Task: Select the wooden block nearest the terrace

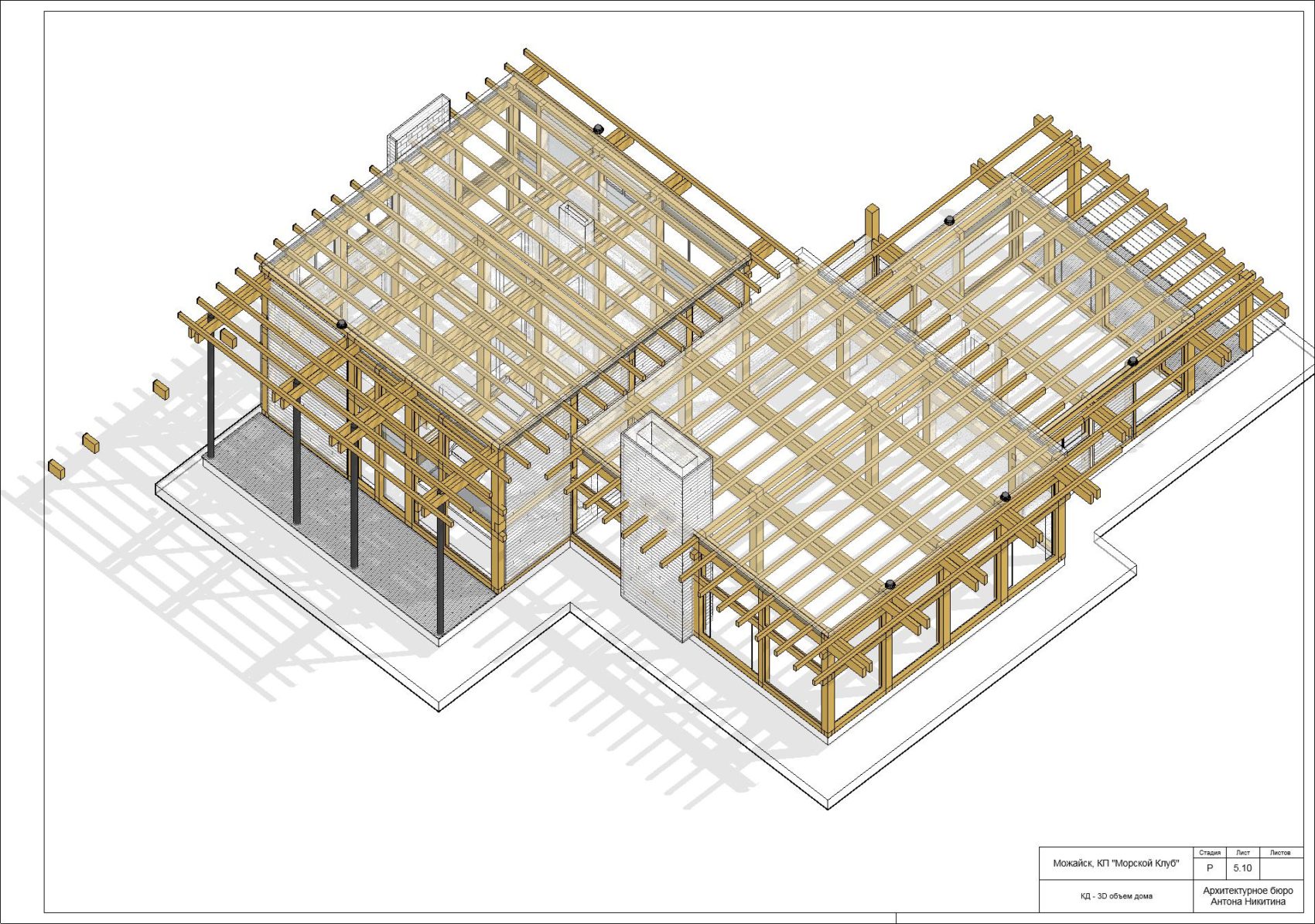Action: click(160, 388)
